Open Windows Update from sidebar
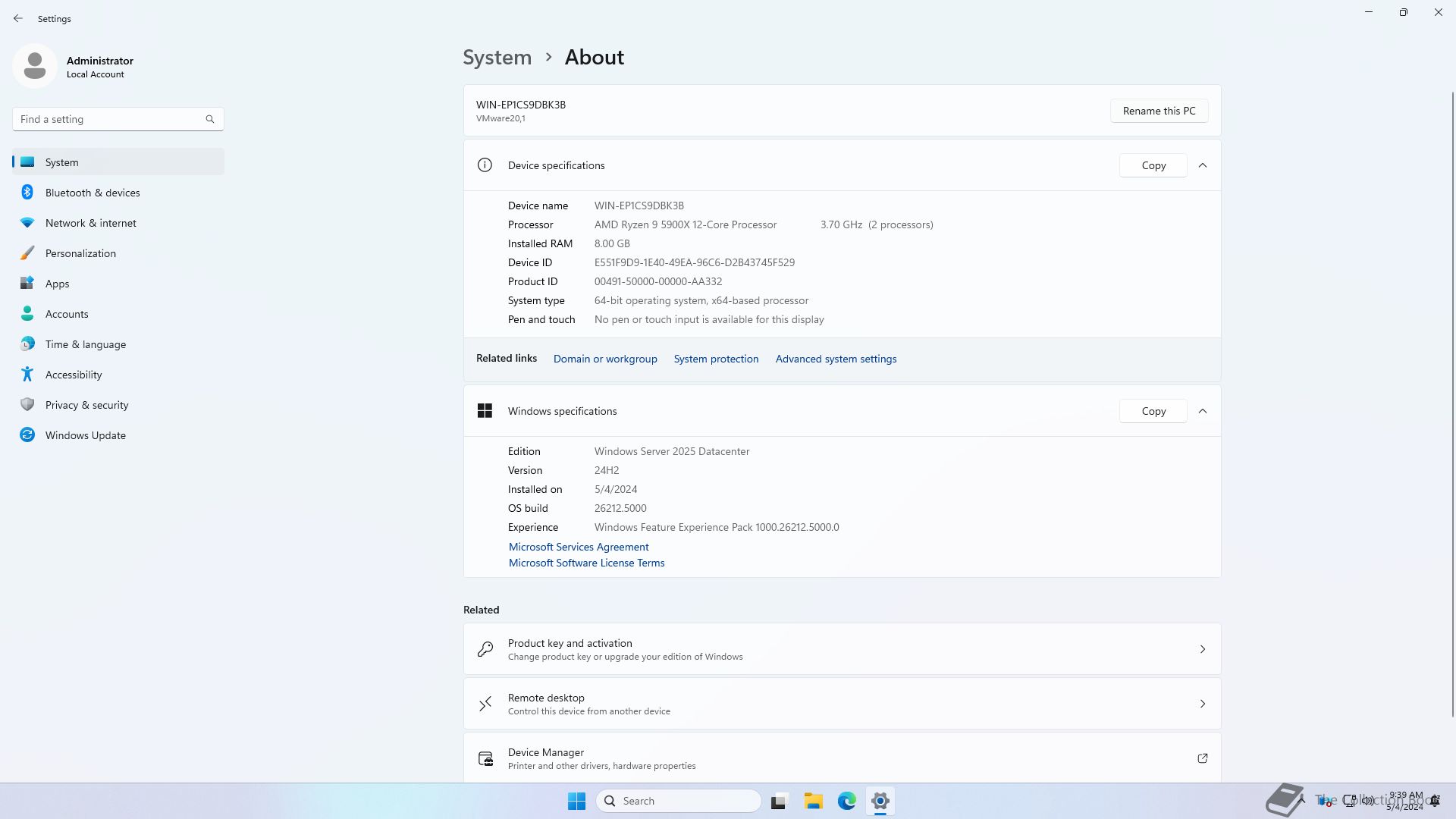Viewport: 1456px width, 819px height. point(85,435)
